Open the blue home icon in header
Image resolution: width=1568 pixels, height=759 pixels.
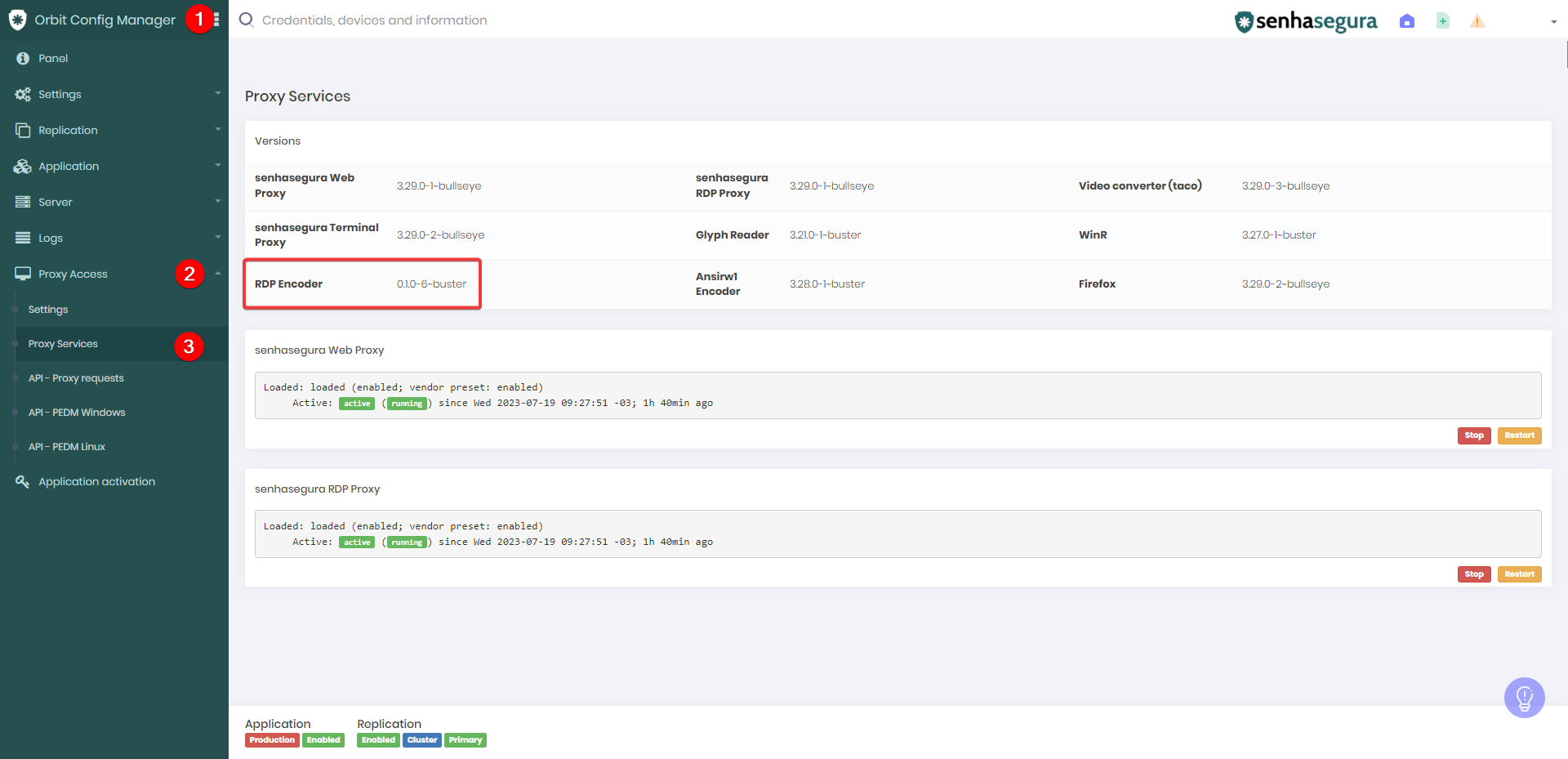tap(1406, 21)
